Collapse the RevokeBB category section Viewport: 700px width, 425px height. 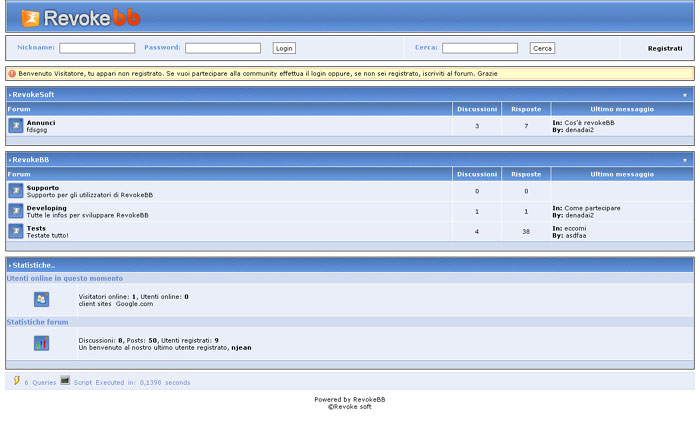(x=685, y=160)
